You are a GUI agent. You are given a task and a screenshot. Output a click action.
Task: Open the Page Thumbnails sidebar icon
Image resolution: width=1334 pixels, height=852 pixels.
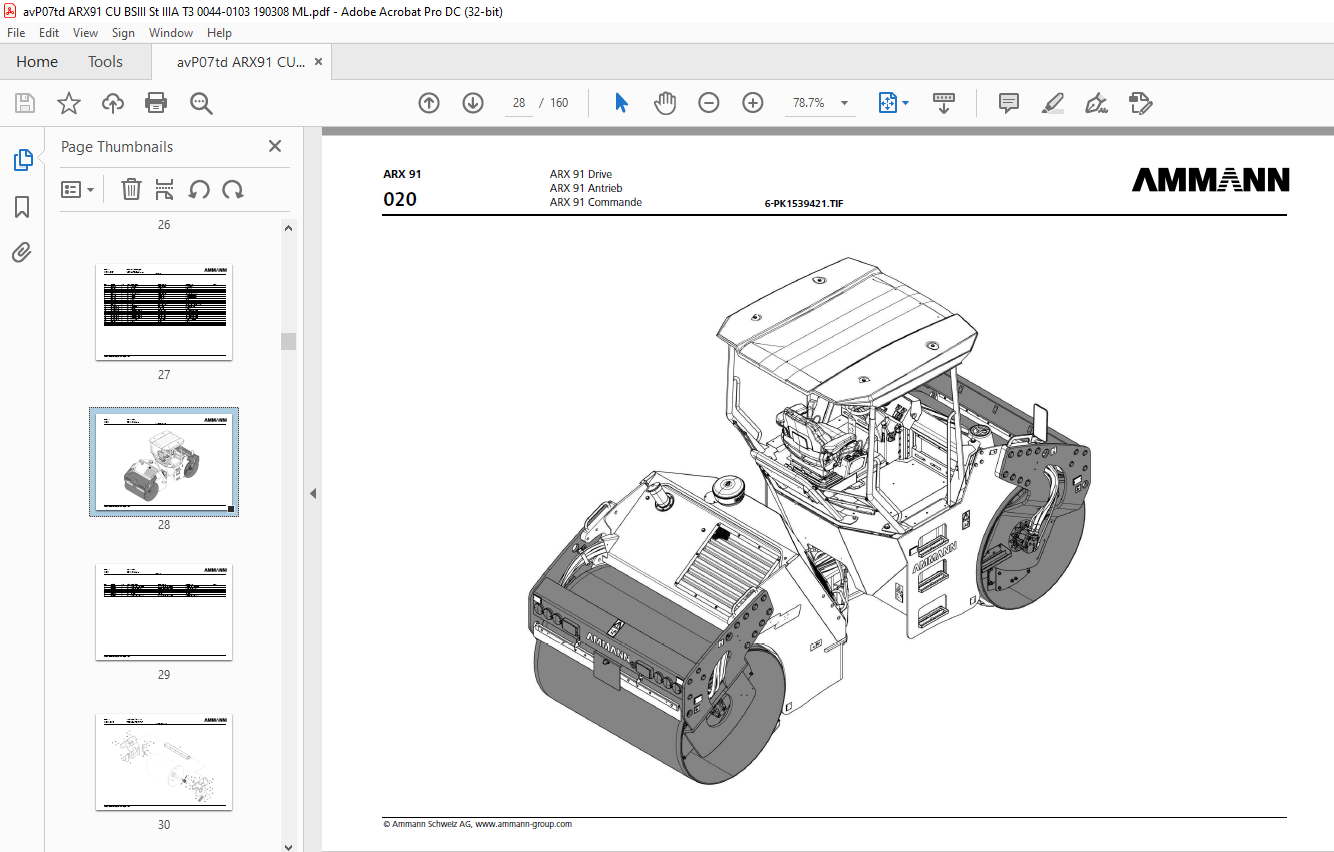point(22,159)
